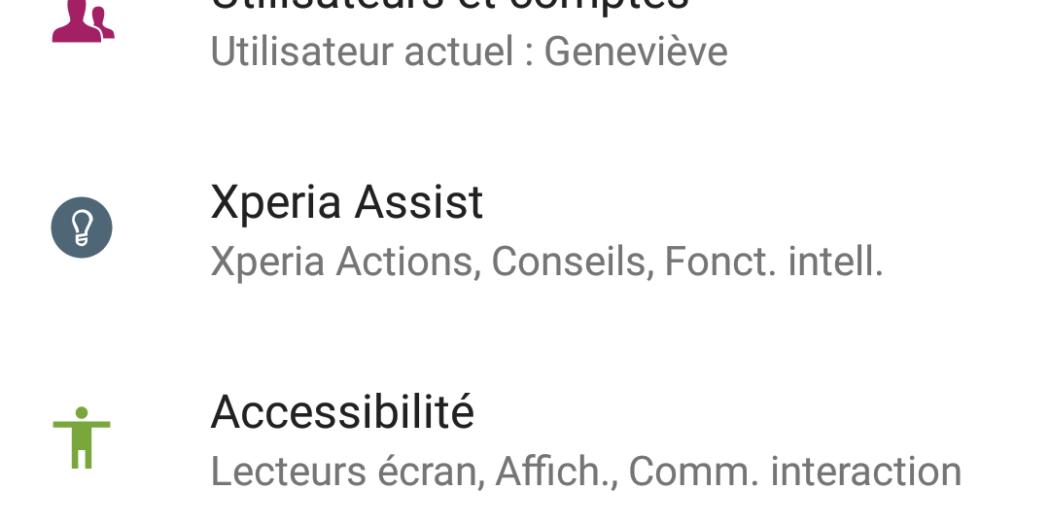
Task: Select the green Accessibilité person icon
Action: 82,437
